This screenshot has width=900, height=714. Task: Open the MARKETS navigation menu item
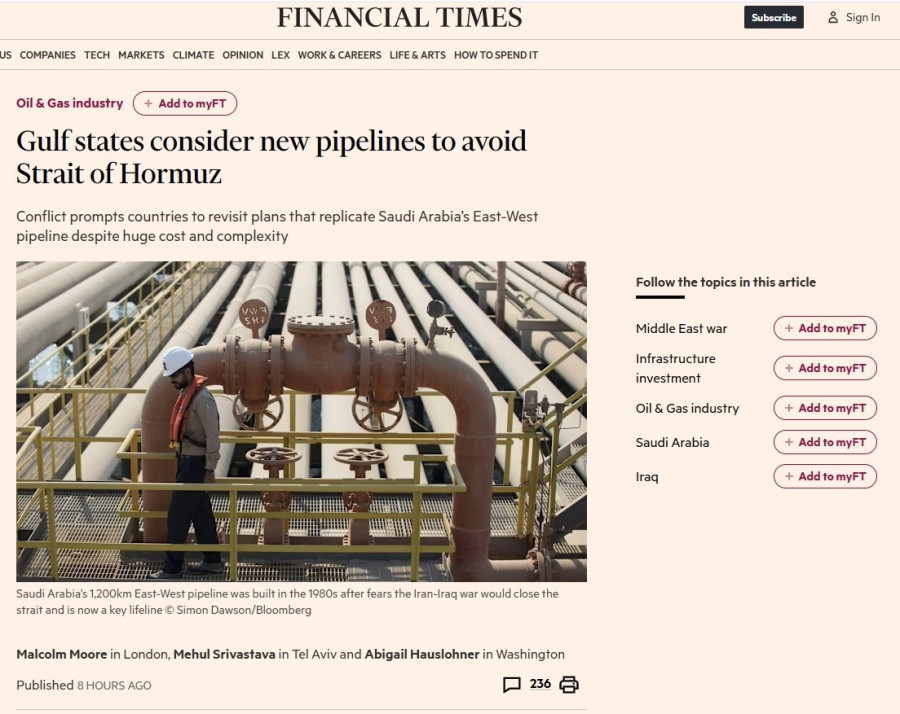[x=141, y=55]
